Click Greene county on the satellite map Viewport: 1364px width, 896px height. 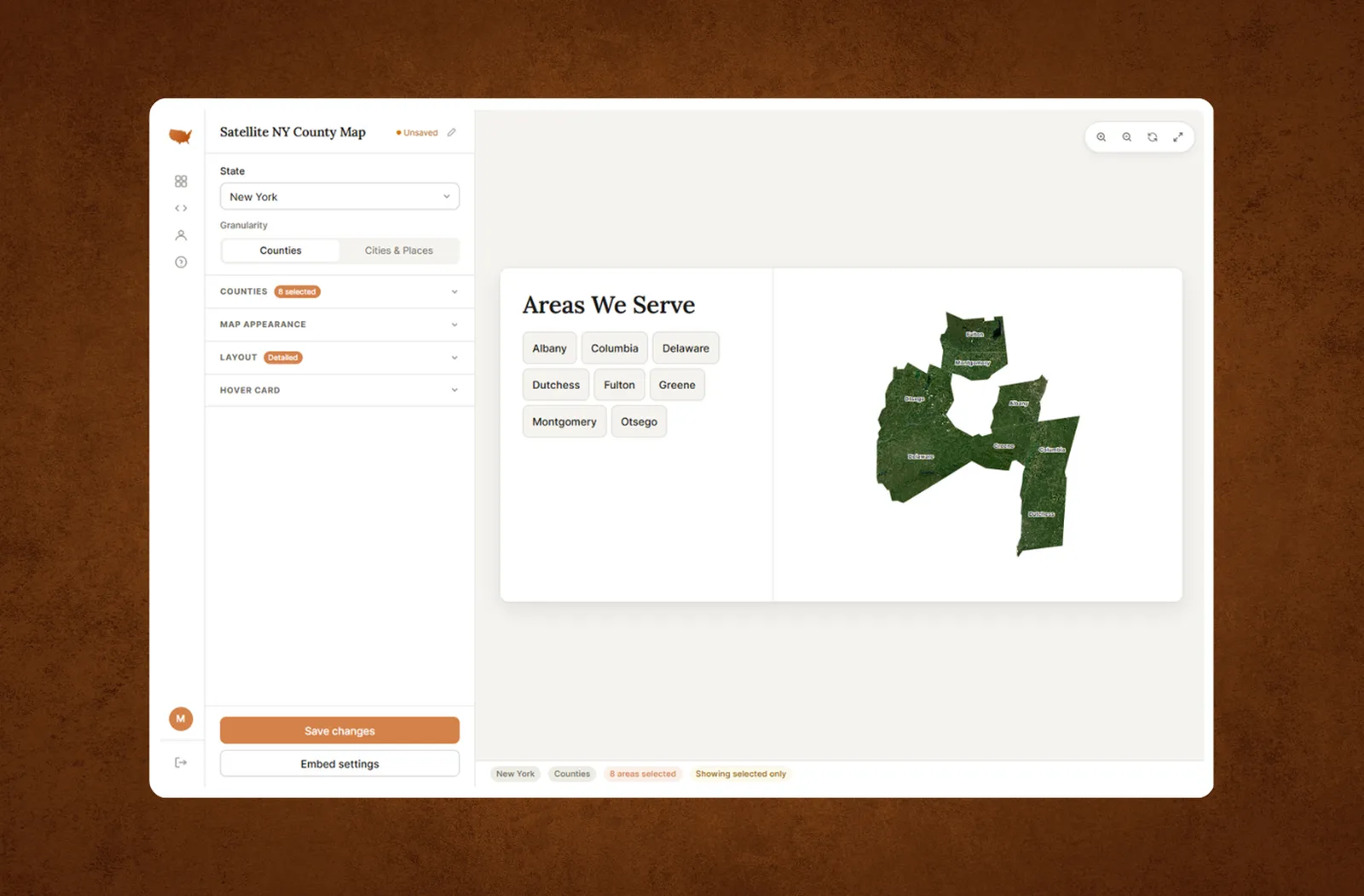1003,447
